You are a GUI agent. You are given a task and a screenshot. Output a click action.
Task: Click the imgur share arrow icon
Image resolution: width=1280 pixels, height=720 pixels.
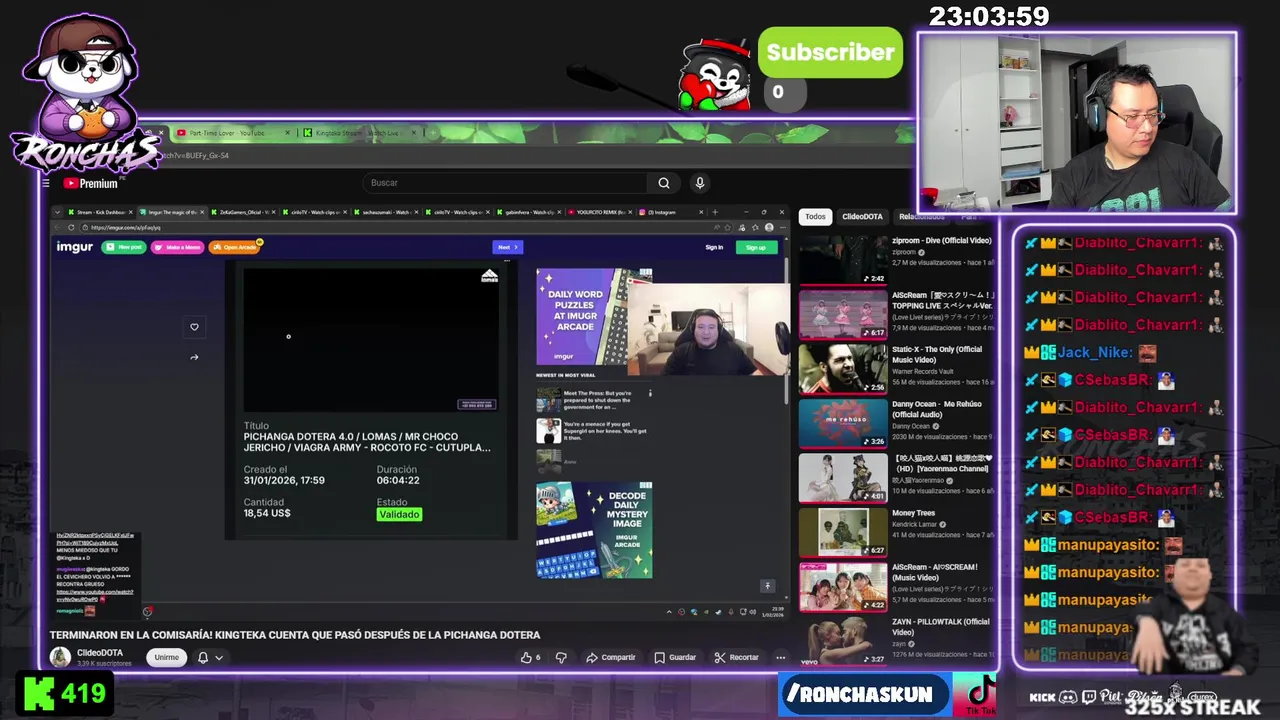[194, 357]
